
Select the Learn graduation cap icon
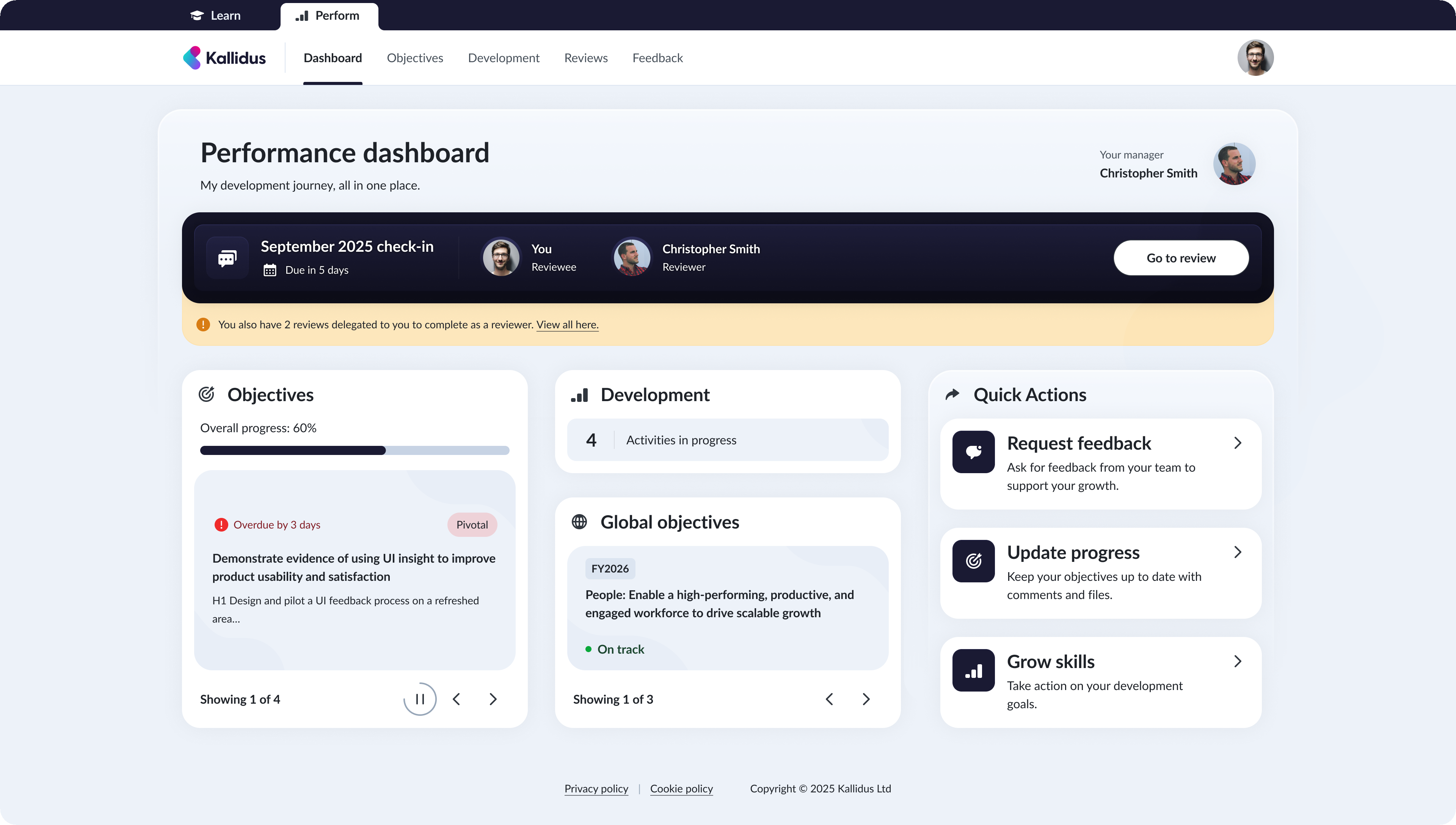(196, 15)
